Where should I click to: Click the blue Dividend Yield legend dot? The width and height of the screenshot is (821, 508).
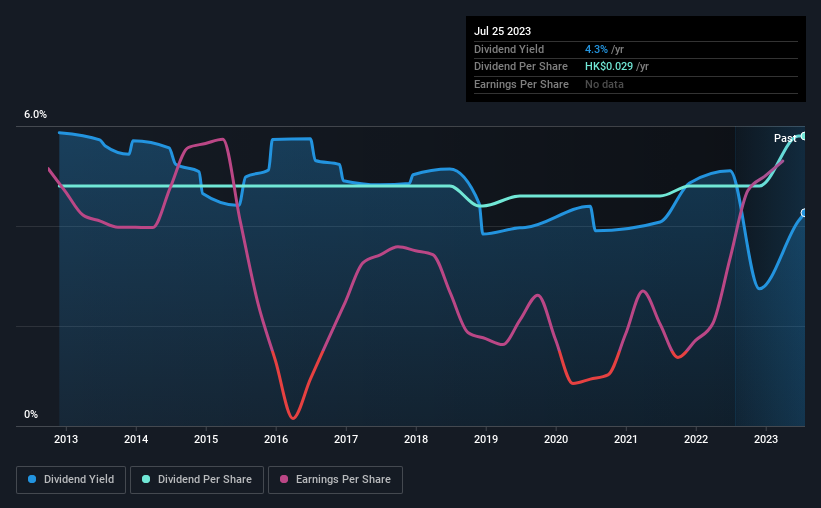coord(32,479)
